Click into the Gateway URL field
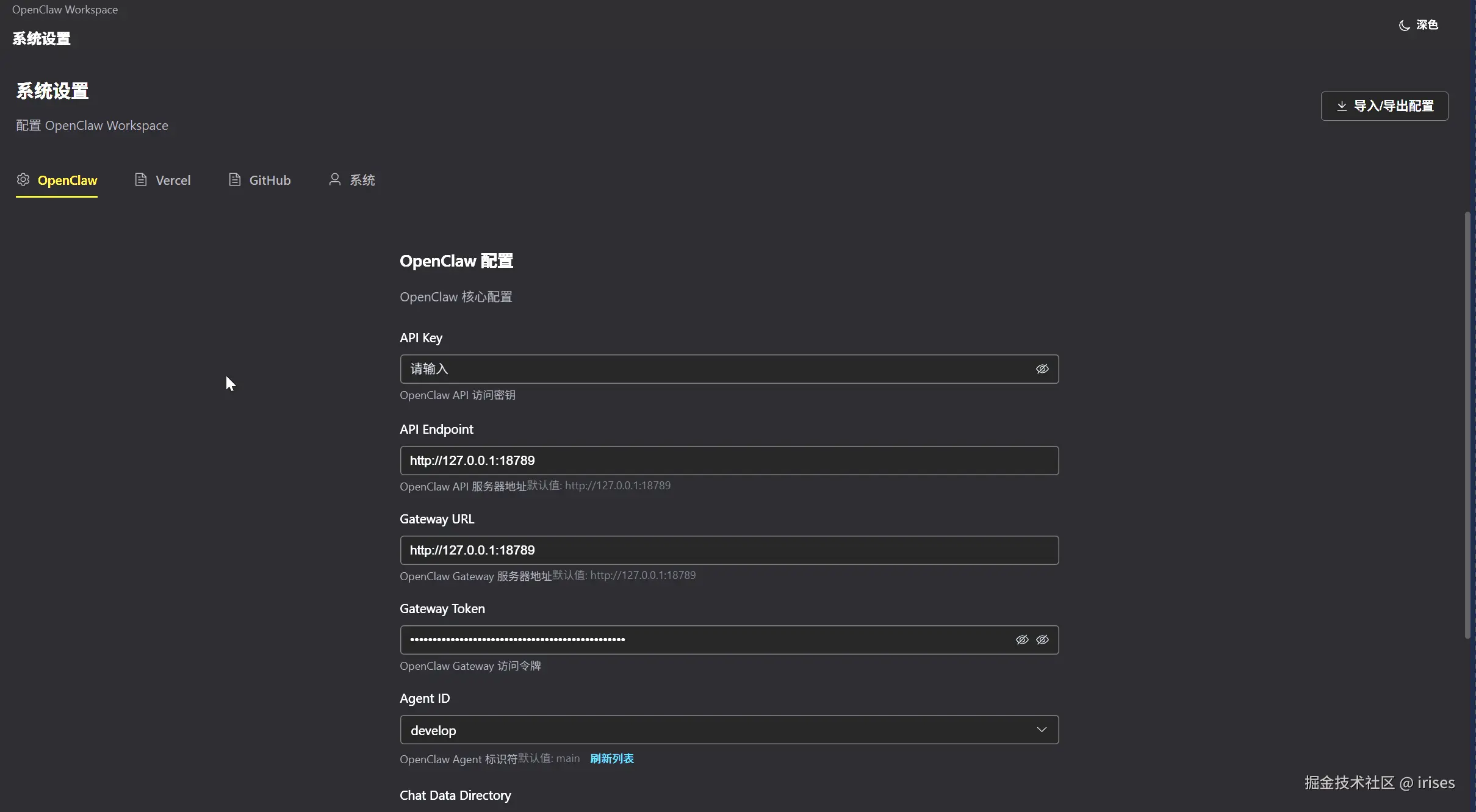 [729, 550]
